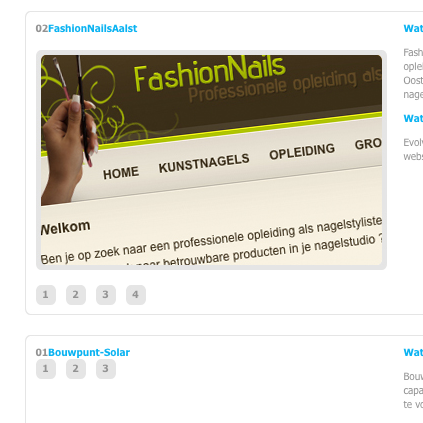
Task: Select slide 3 of the Bouwpunt-Solar gallery
Action: tap(106, 369)
